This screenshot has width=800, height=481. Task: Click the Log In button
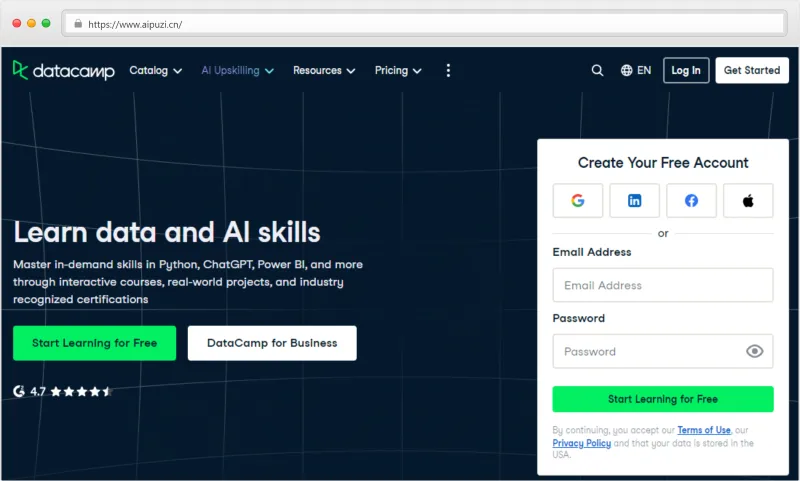[686, 70]
